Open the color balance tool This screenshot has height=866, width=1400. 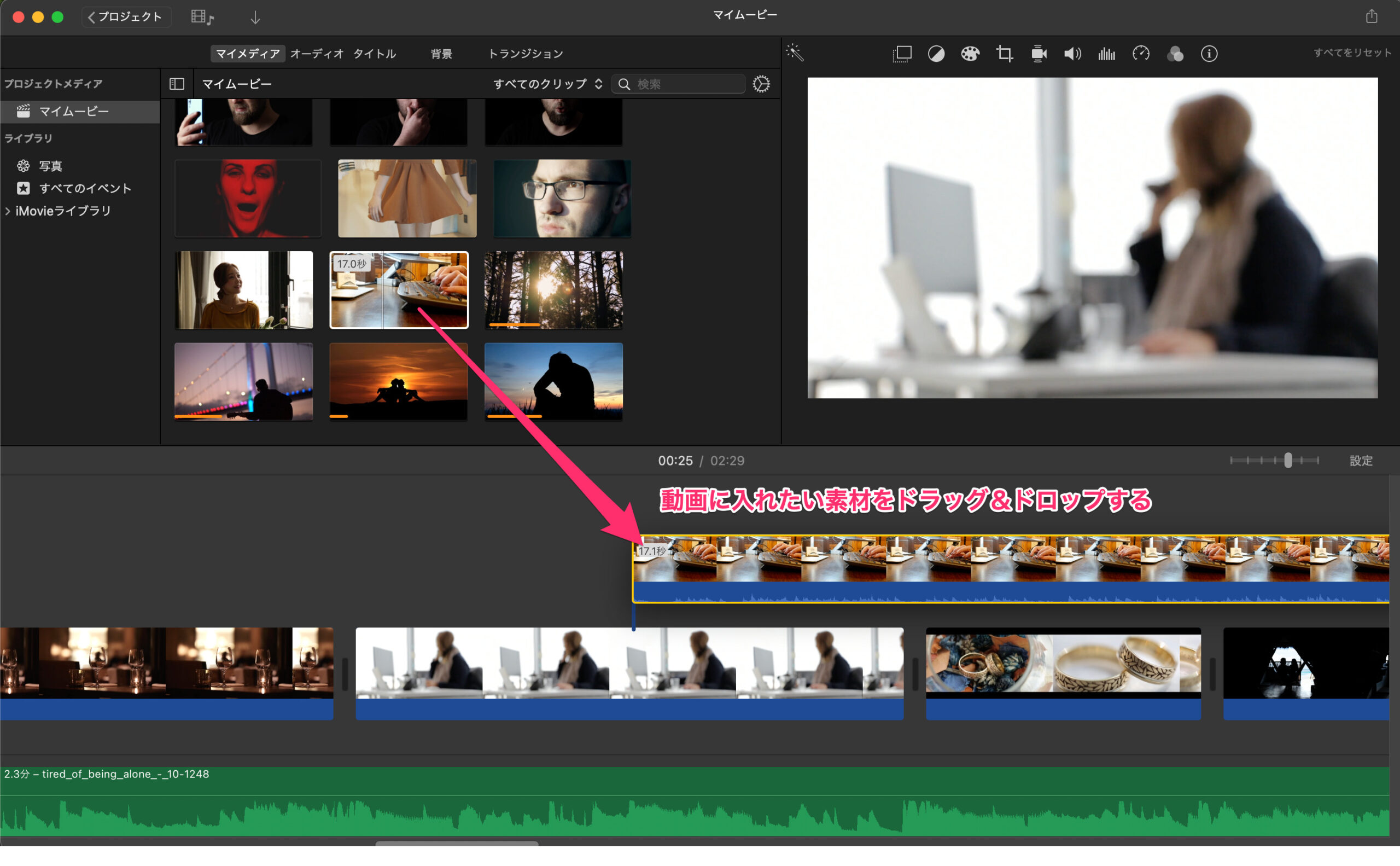click(936, 54)
